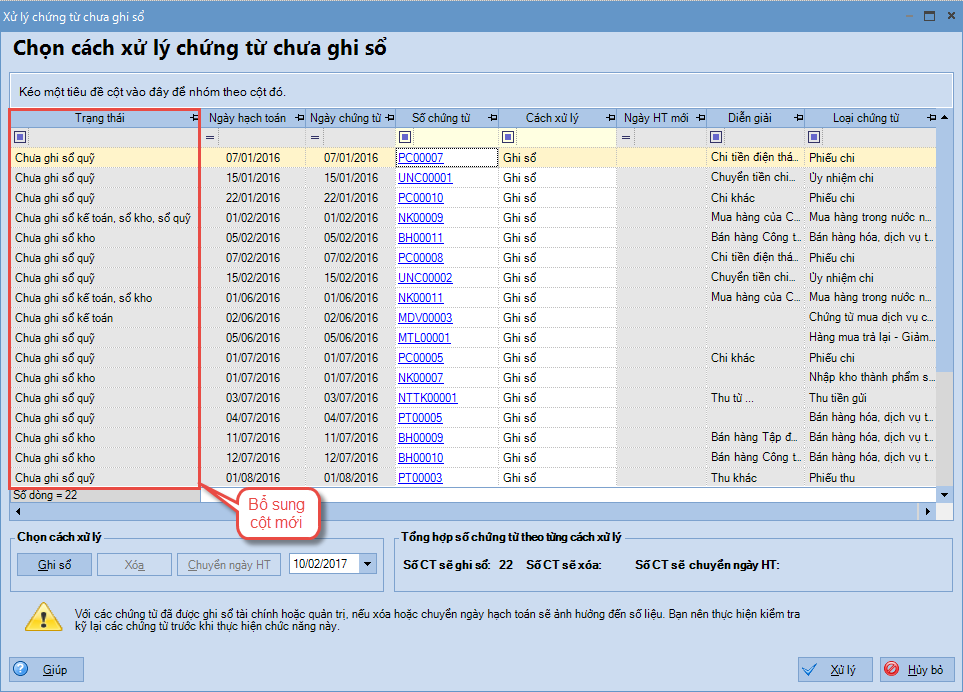Open voucher link NK00007
This screenshot has width=963, height=692.
[421, 378]
